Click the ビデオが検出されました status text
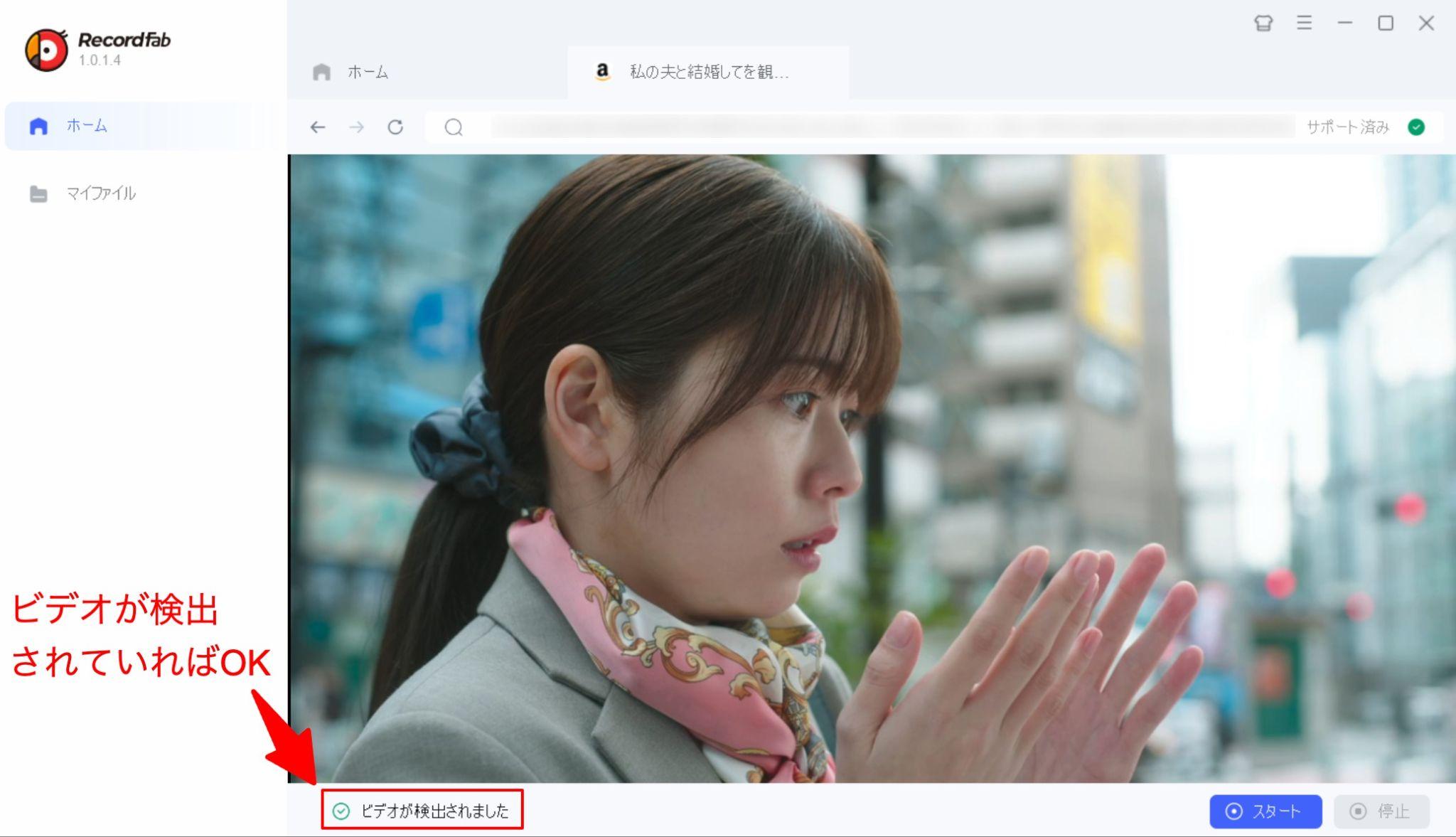Screen dimensions: 1456x837 (435, 811)
